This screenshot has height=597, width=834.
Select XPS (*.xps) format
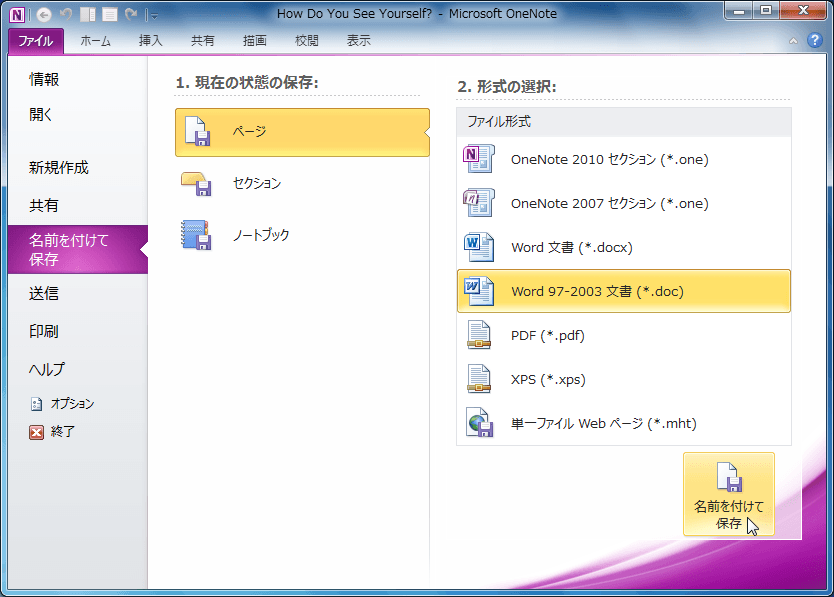click(x=624, y=379)
